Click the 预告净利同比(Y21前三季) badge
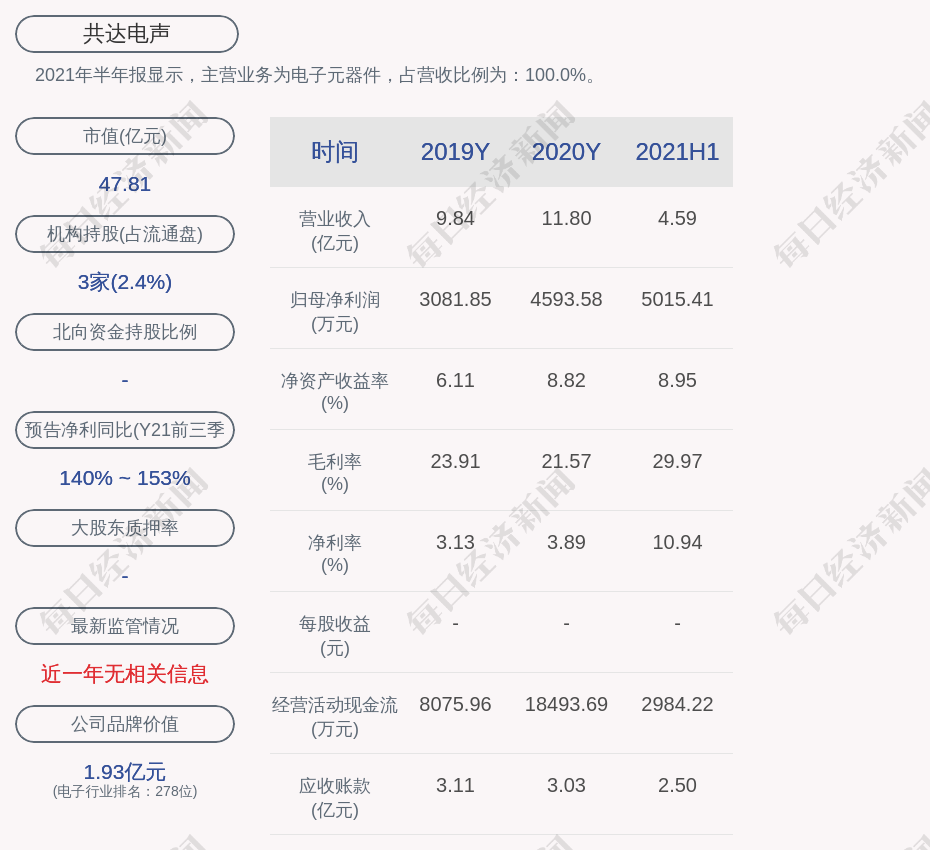930x850 pixels. point(125,430)
